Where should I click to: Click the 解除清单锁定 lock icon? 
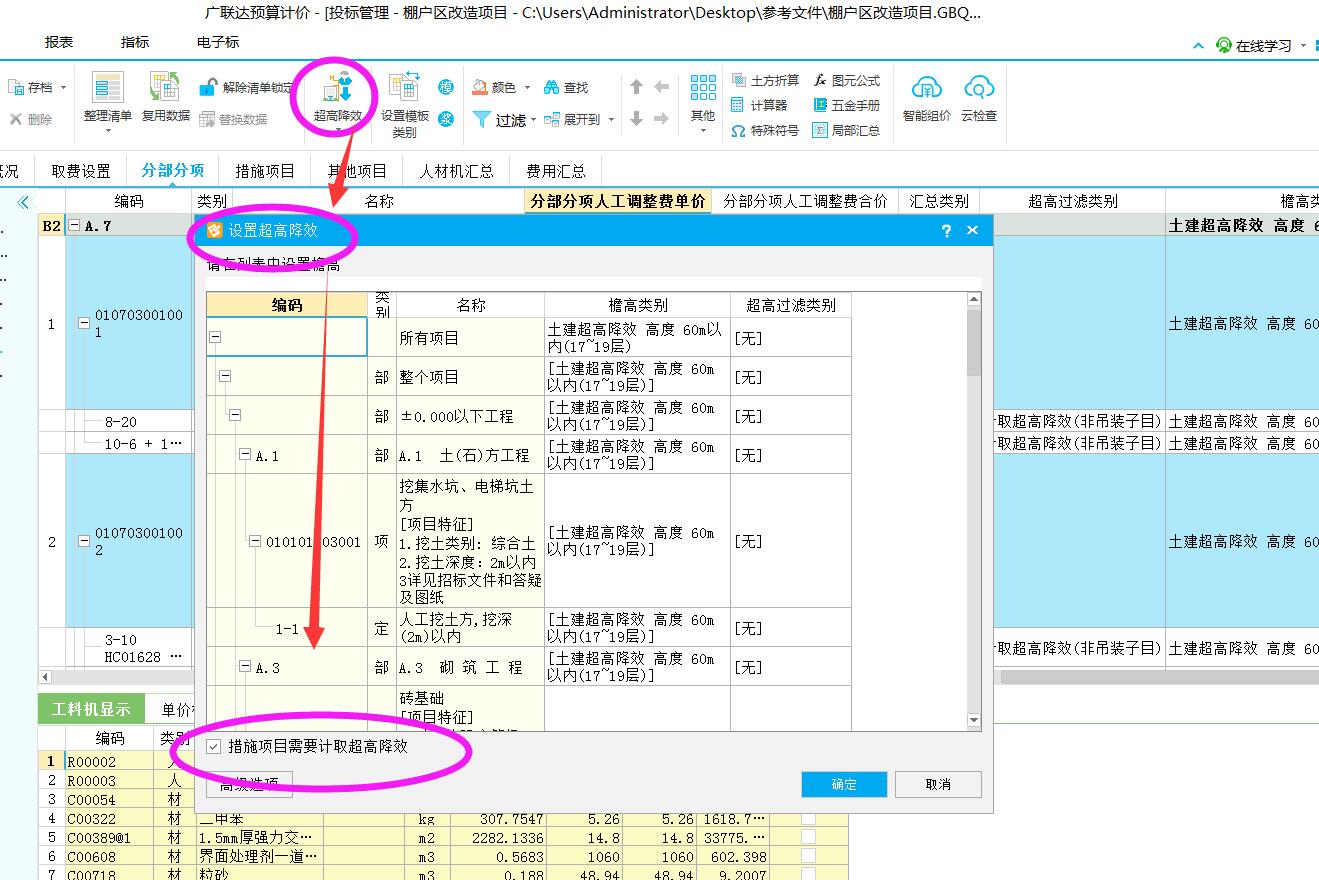(207, 88)
